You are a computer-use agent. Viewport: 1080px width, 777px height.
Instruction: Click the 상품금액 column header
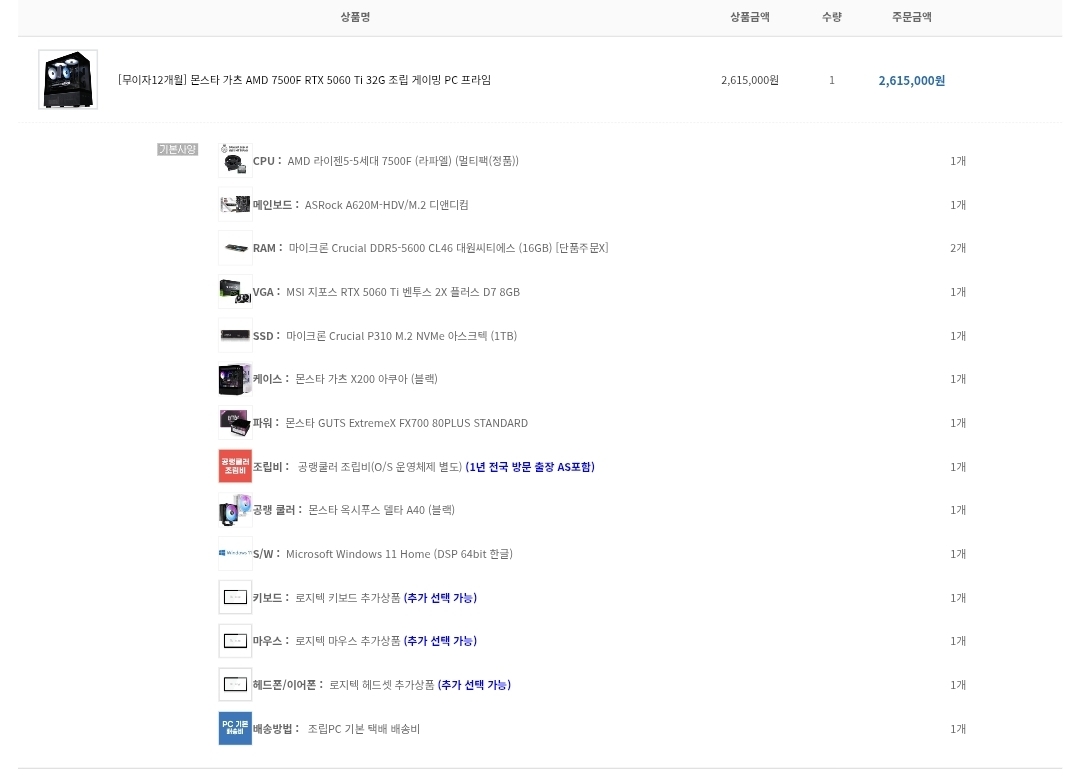[x=749, y=17]
